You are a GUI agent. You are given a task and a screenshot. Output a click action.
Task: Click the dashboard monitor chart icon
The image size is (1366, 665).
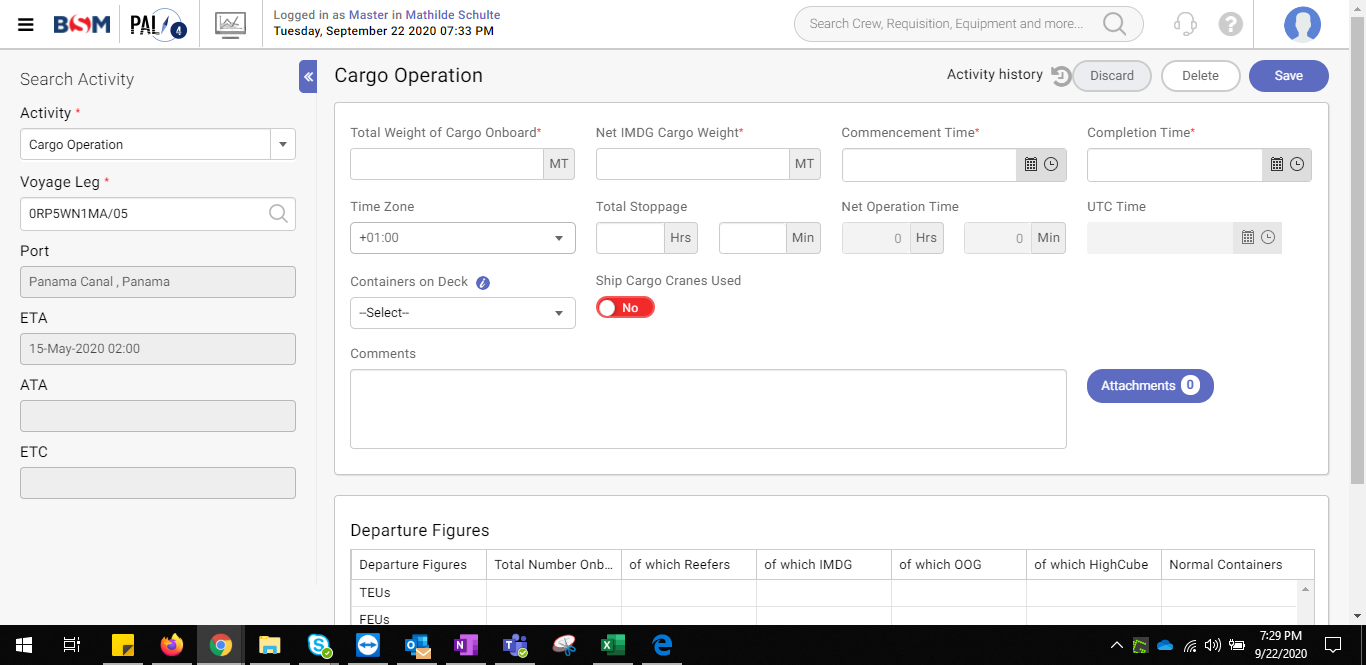230,25
